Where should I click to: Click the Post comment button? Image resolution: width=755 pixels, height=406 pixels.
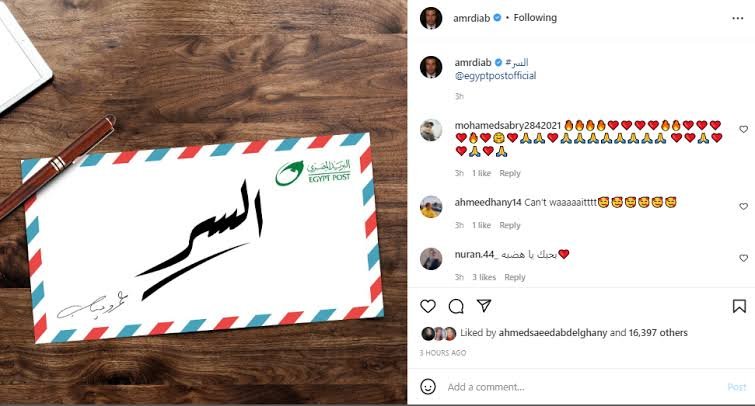point(737,387)
